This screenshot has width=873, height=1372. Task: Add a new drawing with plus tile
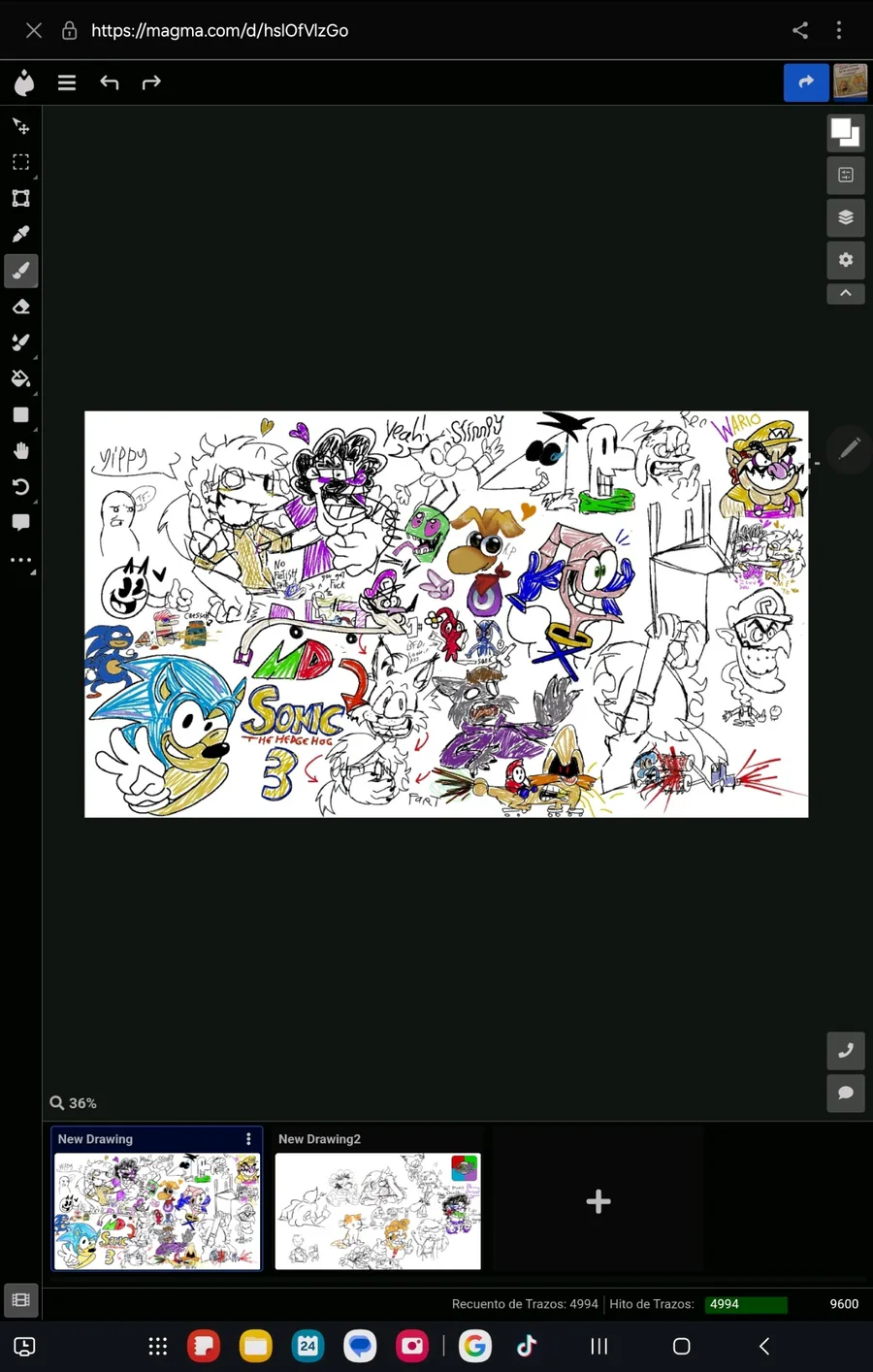(598, 1201)
